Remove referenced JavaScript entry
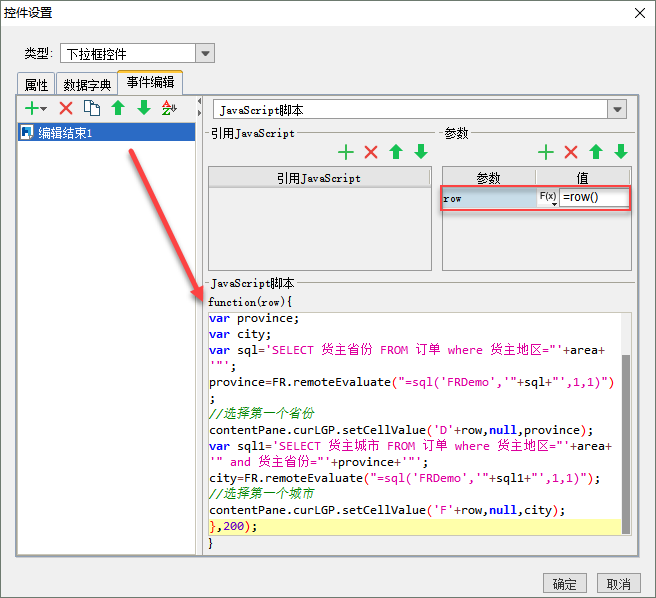This screenshot has height=598, width=656. pos(371,152)
